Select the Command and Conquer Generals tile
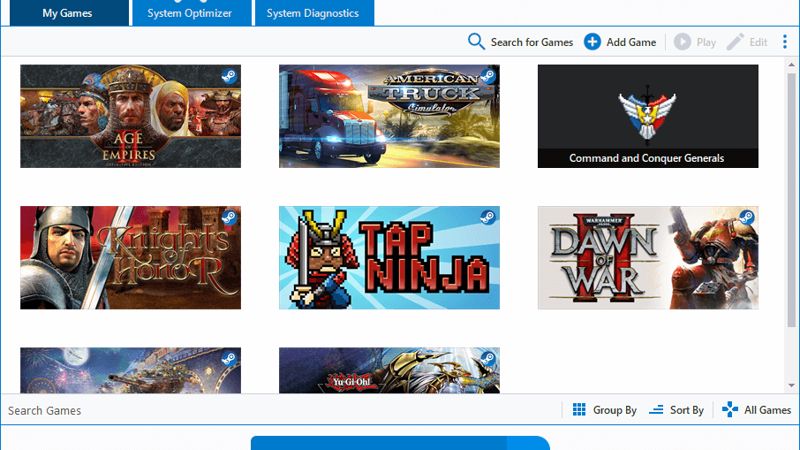The width and height of the screenshot is (800, 450). point(648,116)
